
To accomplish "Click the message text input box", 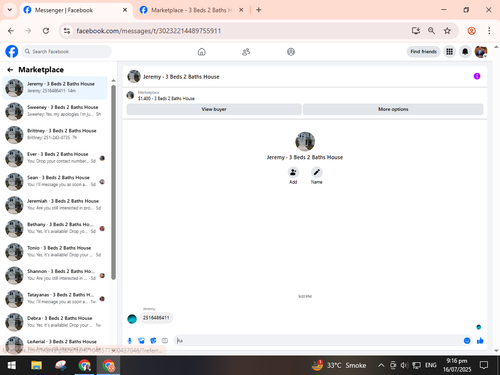I will (317, 341).
